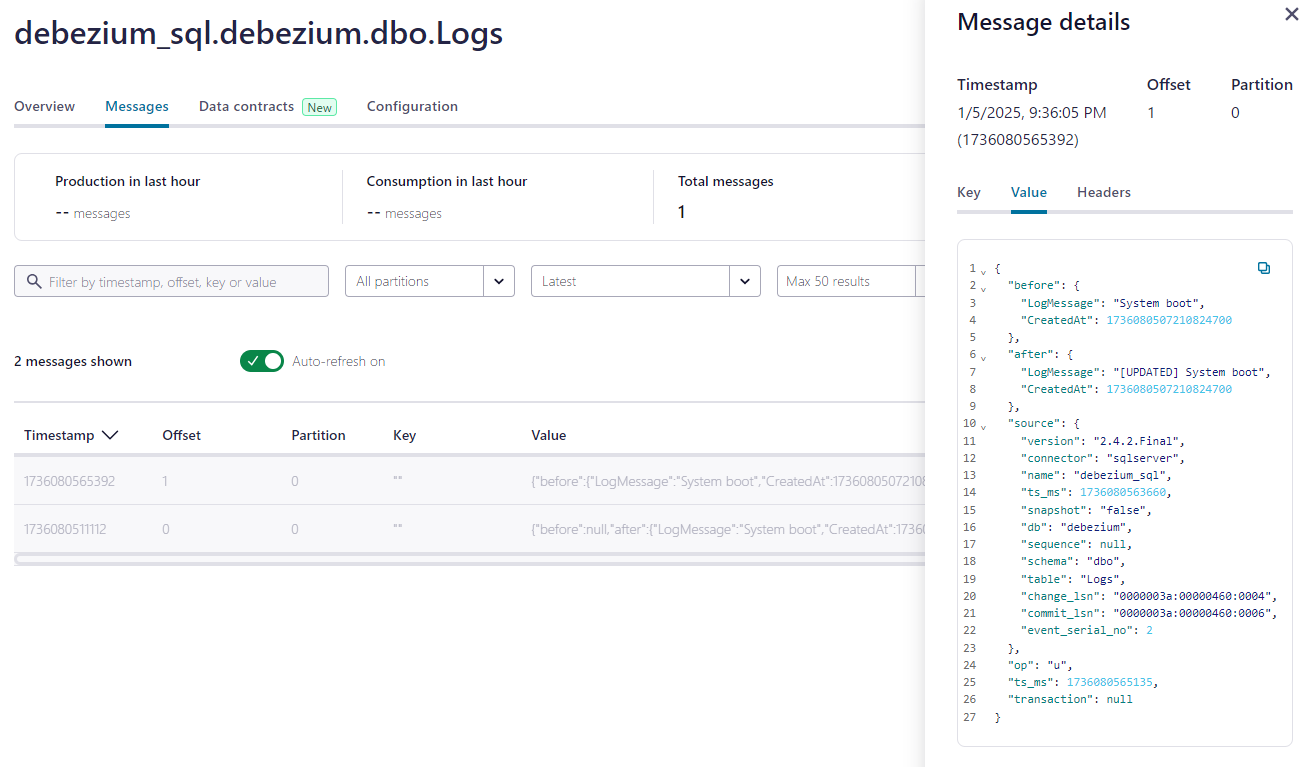This screenshot has height=767, width=1307.
Task: Open the Headers tab in details
Action: (1104, 192)
